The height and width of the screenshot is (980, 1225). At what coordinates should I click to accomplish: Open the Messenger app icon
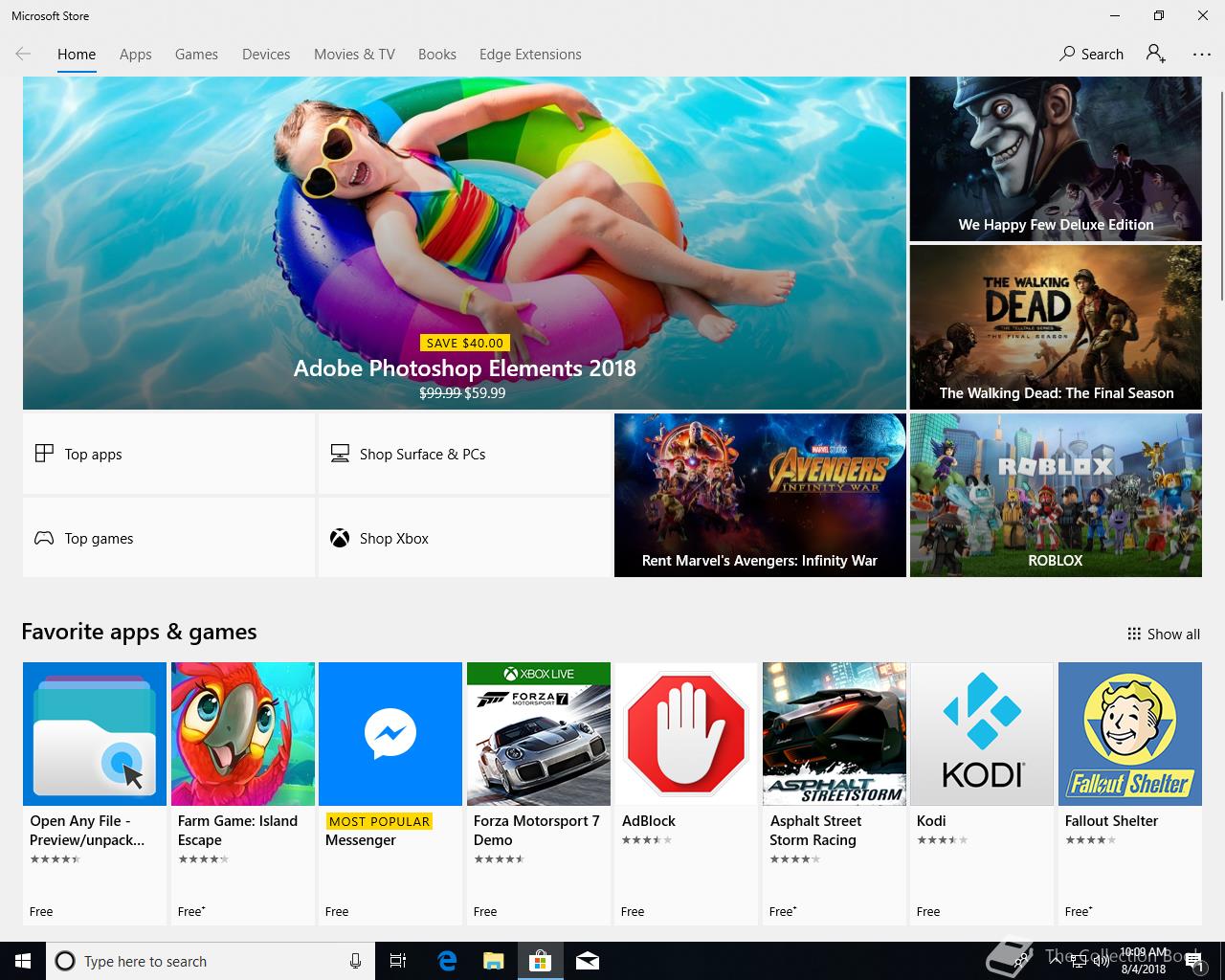(x=390, y=734)
